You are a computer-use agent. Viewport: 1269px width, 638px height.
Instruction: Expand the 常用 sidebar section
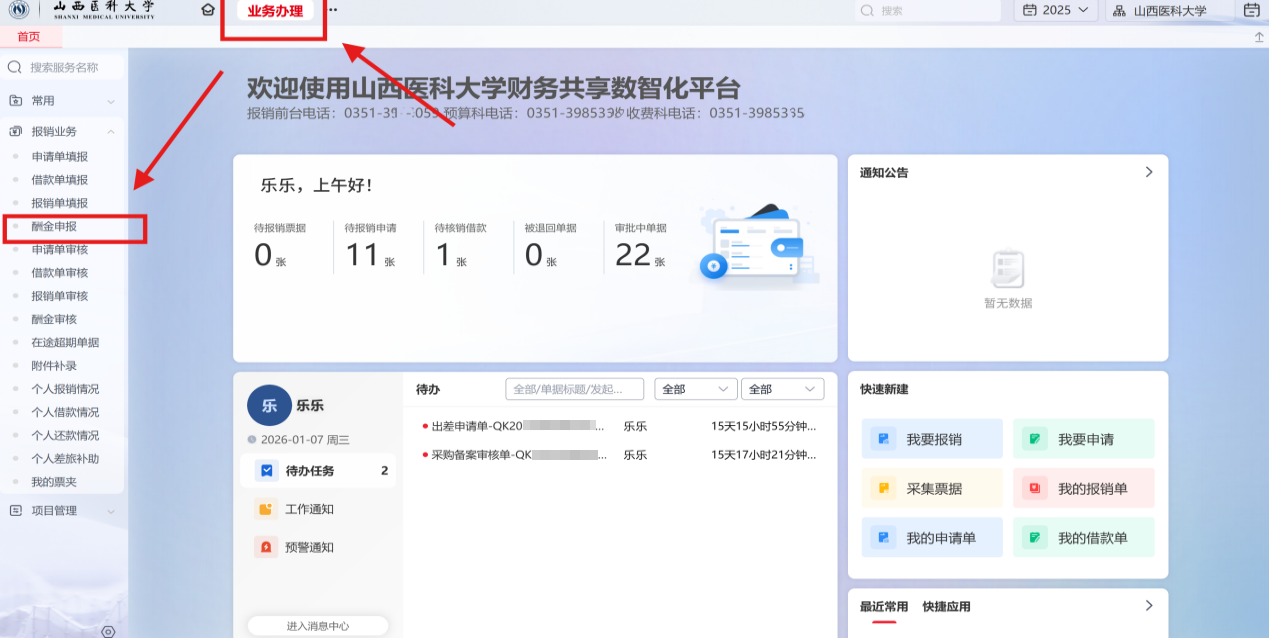pos(62,101)
